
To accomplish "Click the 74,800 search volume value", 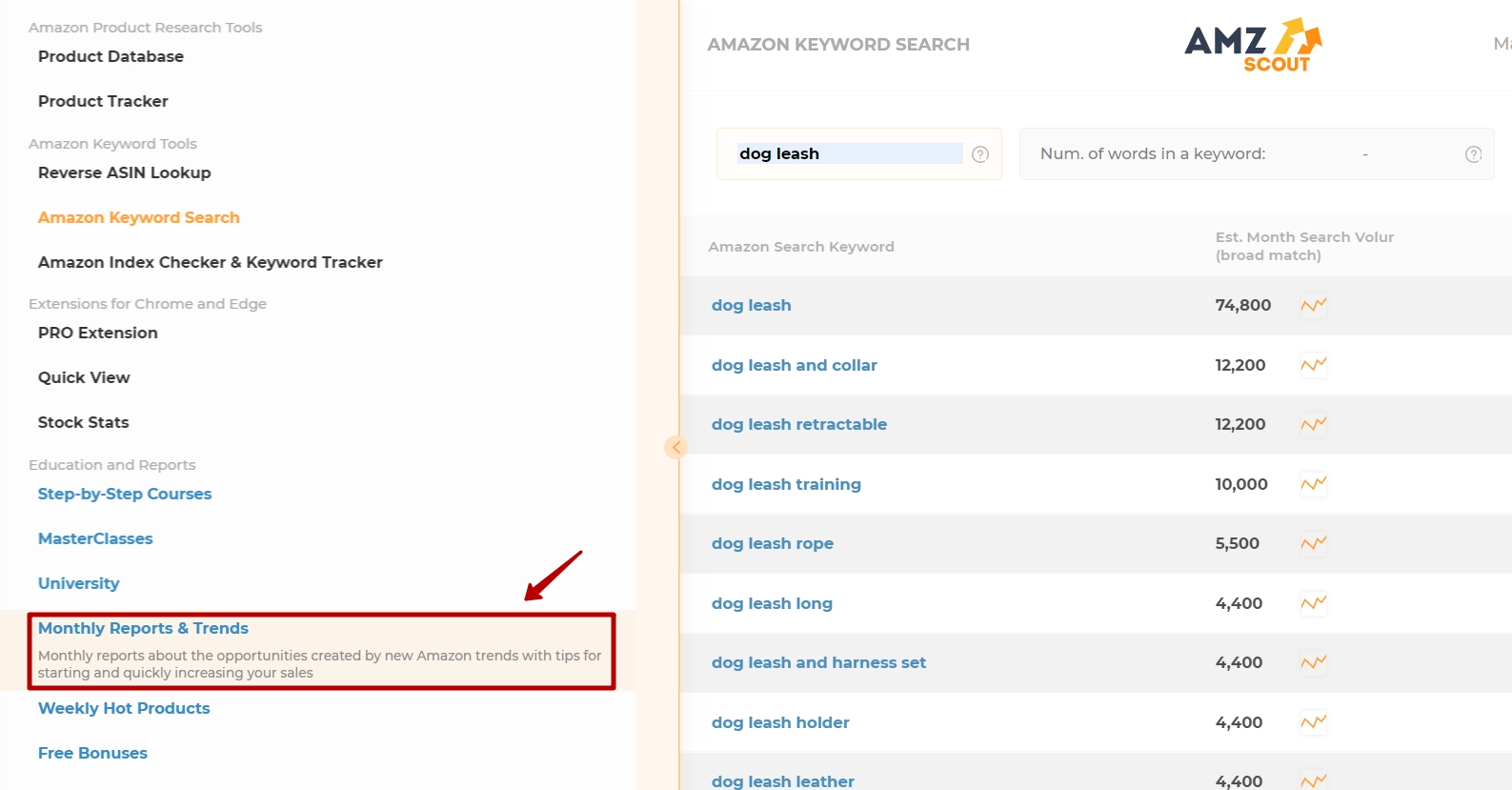I will pos(1243,305).
